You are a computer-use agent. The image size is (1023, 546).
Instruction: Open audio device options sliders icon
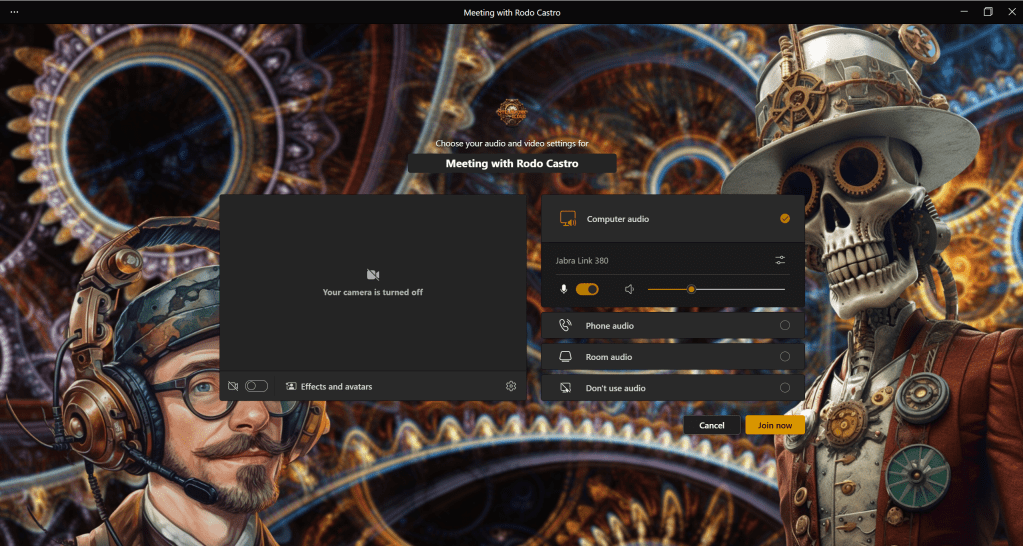pyautogui.click(x=780, y=261)
